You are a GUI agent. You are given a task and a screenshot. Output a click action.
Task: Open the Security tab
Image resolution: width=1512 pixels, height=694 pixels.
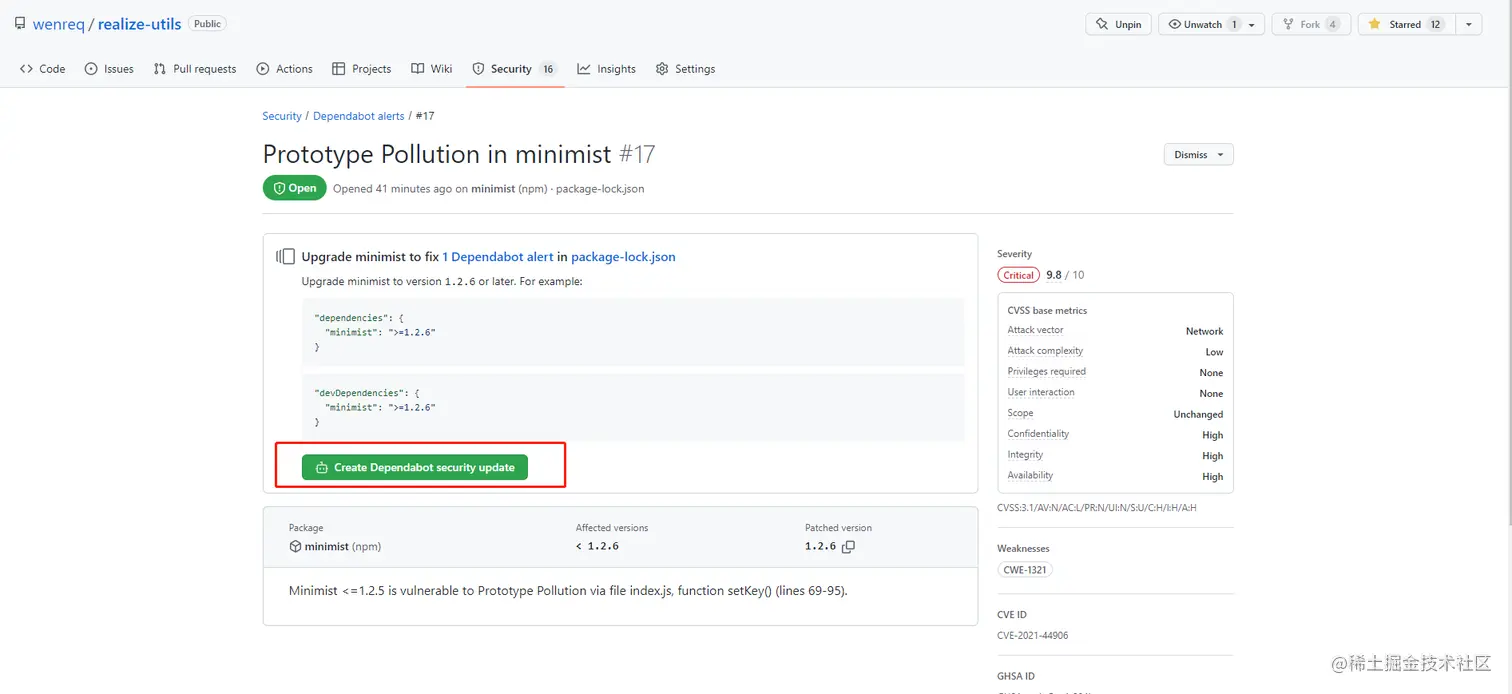515,69
